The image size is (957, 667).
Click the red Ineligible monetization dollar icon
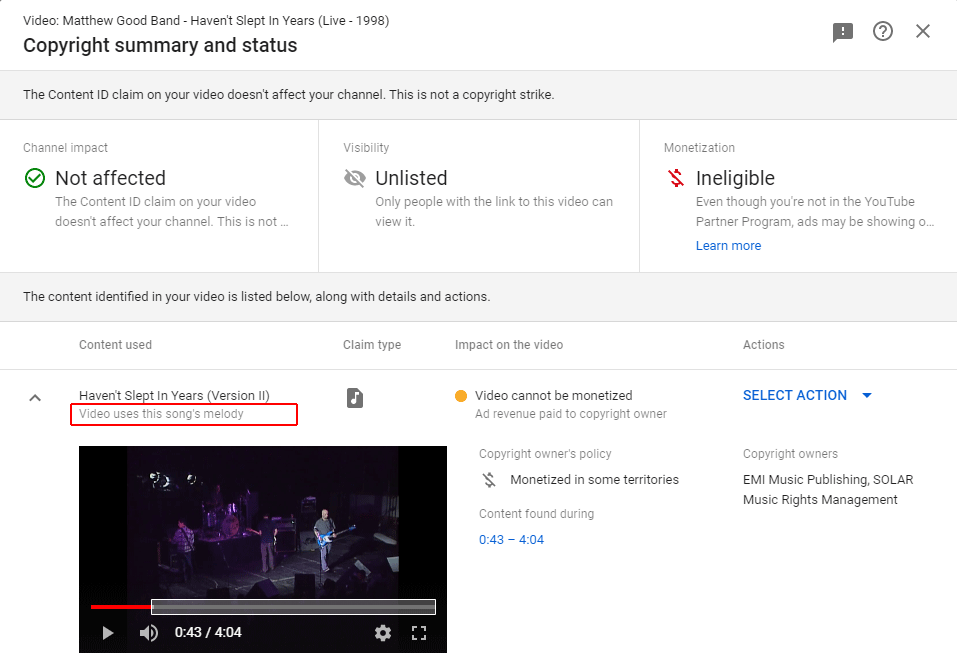[676, 178]
